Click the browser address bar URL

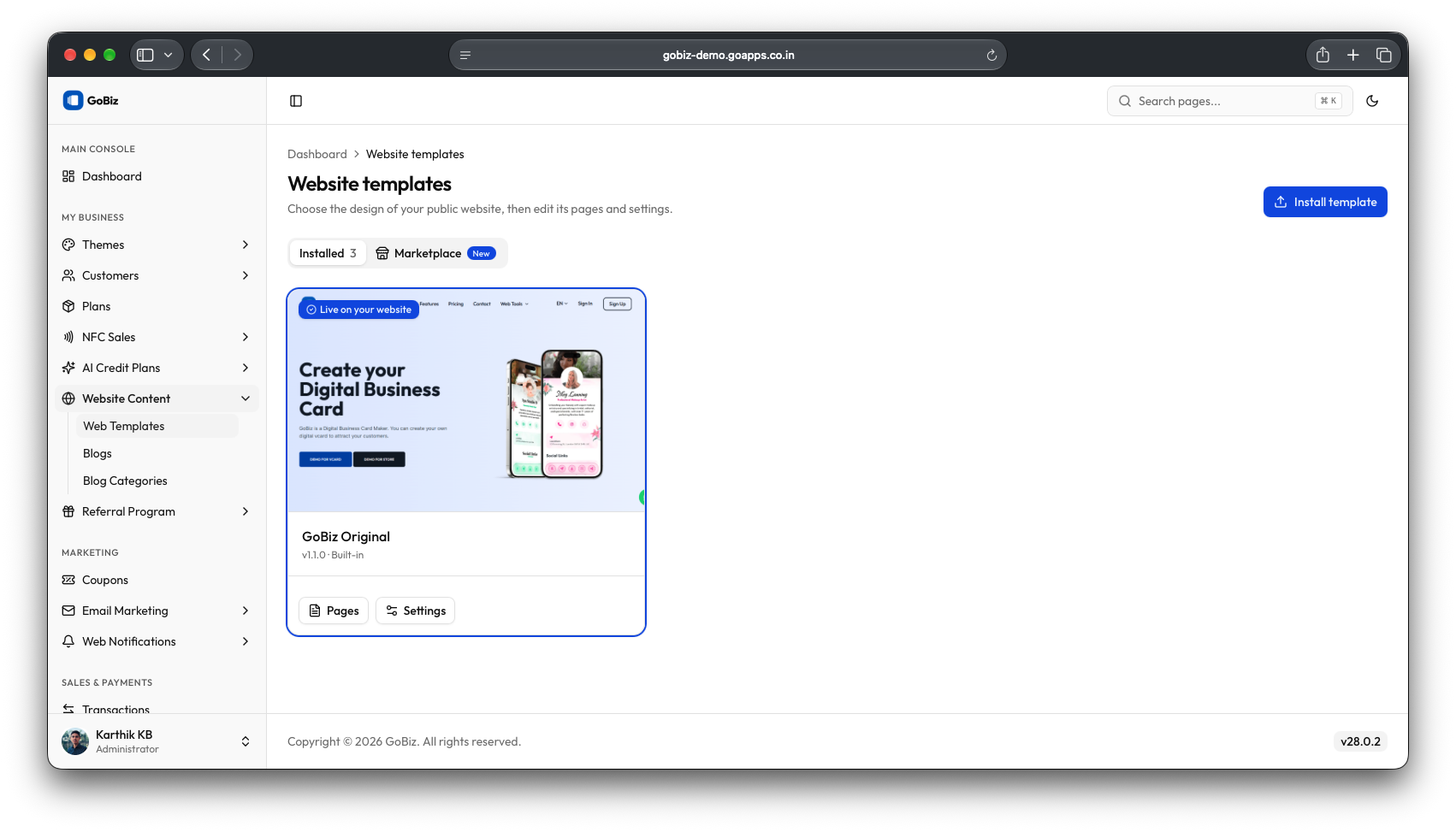point(728,55)
